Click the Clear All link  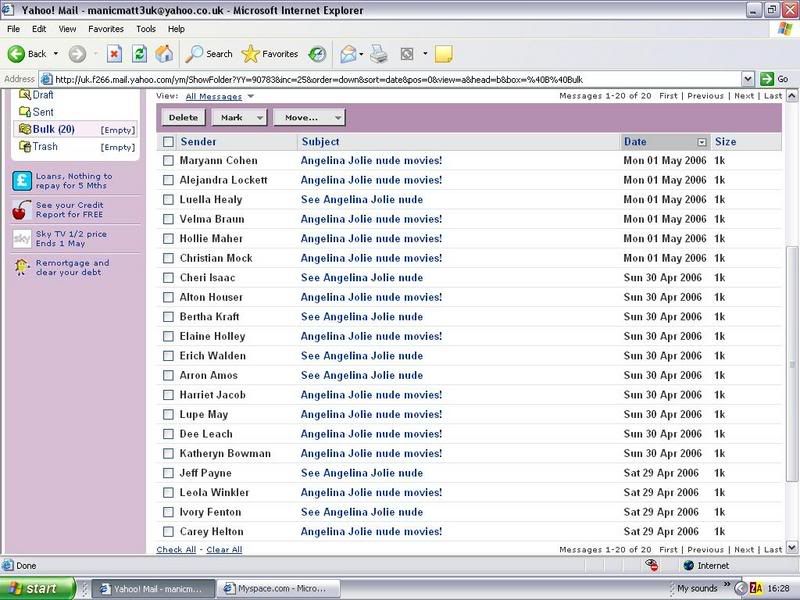click(x=224, y=549)
